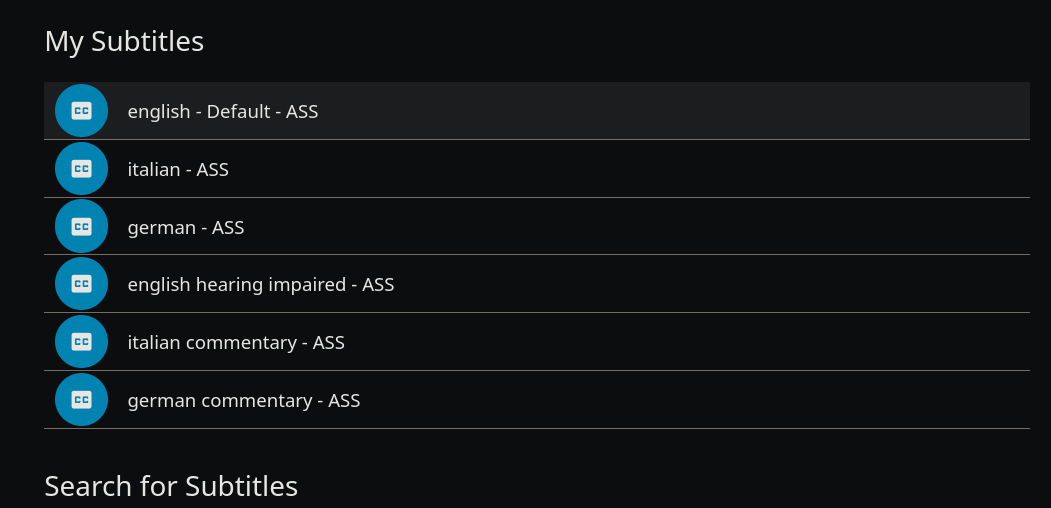Select "english hearing impaired - ASS" text
The image size is (1051, 508).
click(x=261, y=285)
